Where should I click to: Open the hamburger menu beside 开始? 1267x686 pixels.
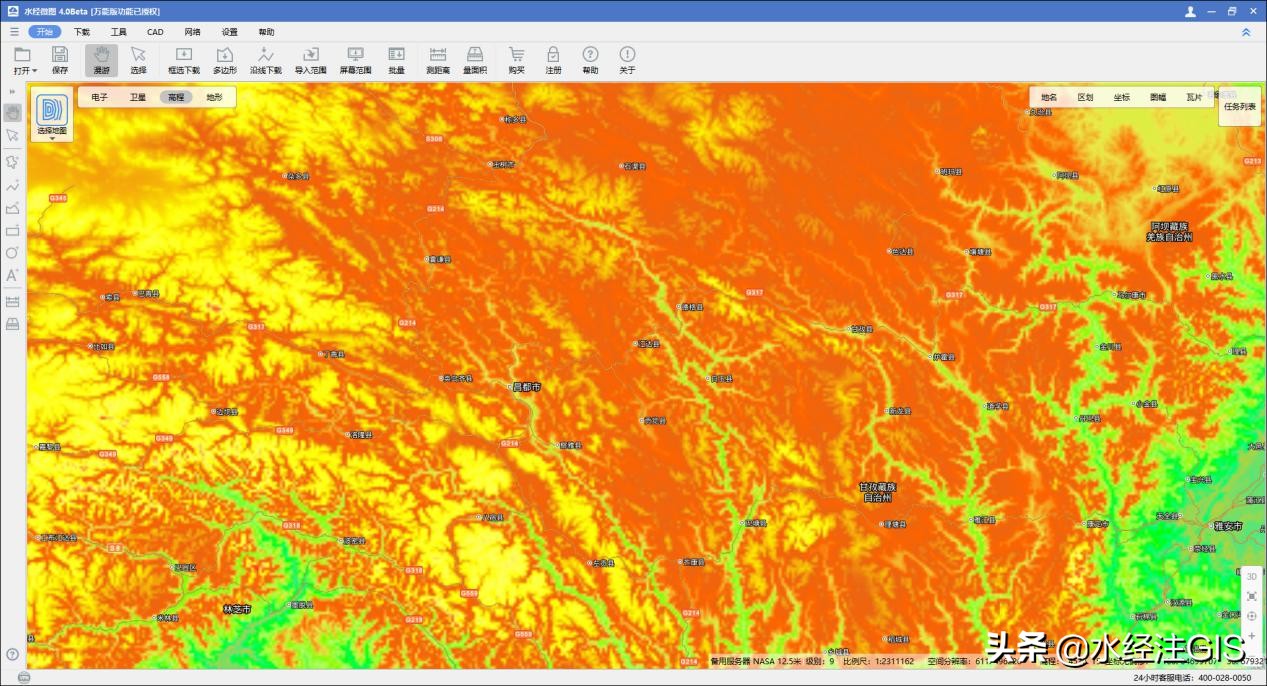click(x=14, y=32)
